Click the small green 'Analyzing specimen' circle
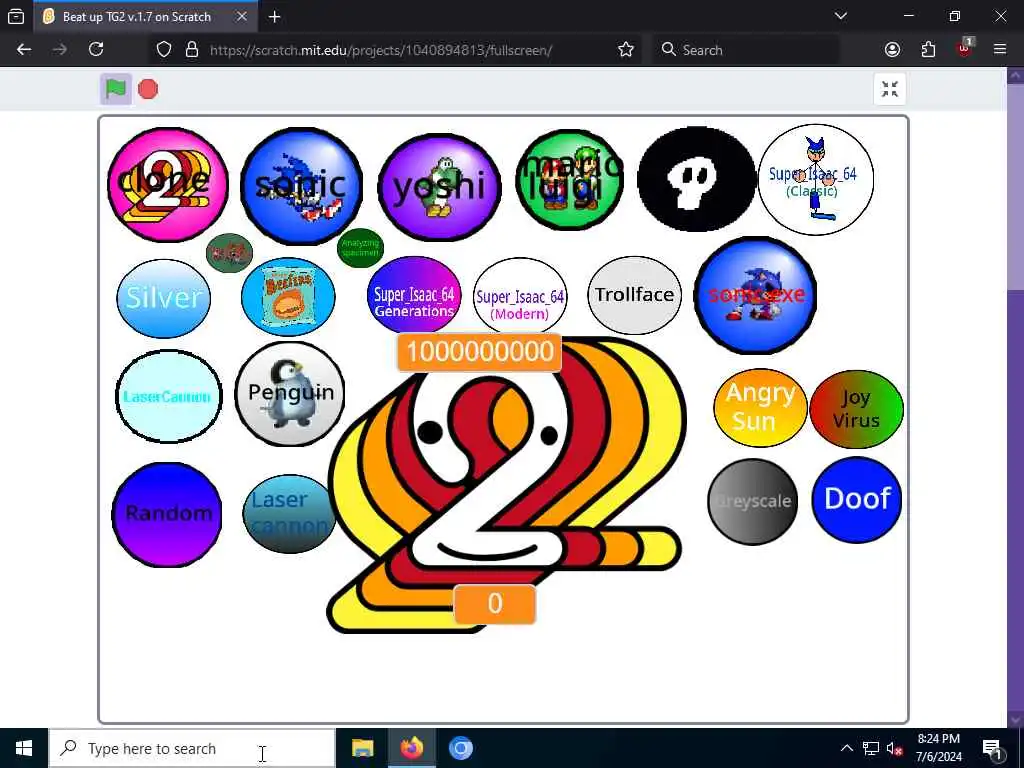The height and width of the screenshot is (768, 1024). tap(360, 248)
